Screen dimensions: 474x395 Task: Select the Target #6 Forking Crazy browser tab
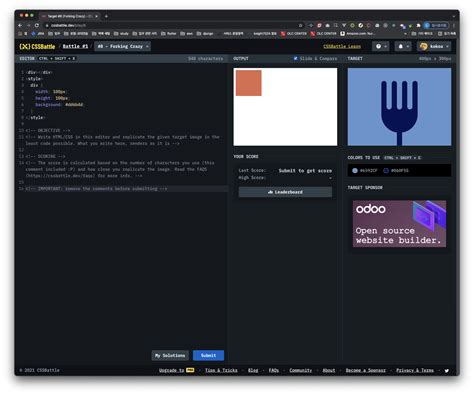point(69,16)
